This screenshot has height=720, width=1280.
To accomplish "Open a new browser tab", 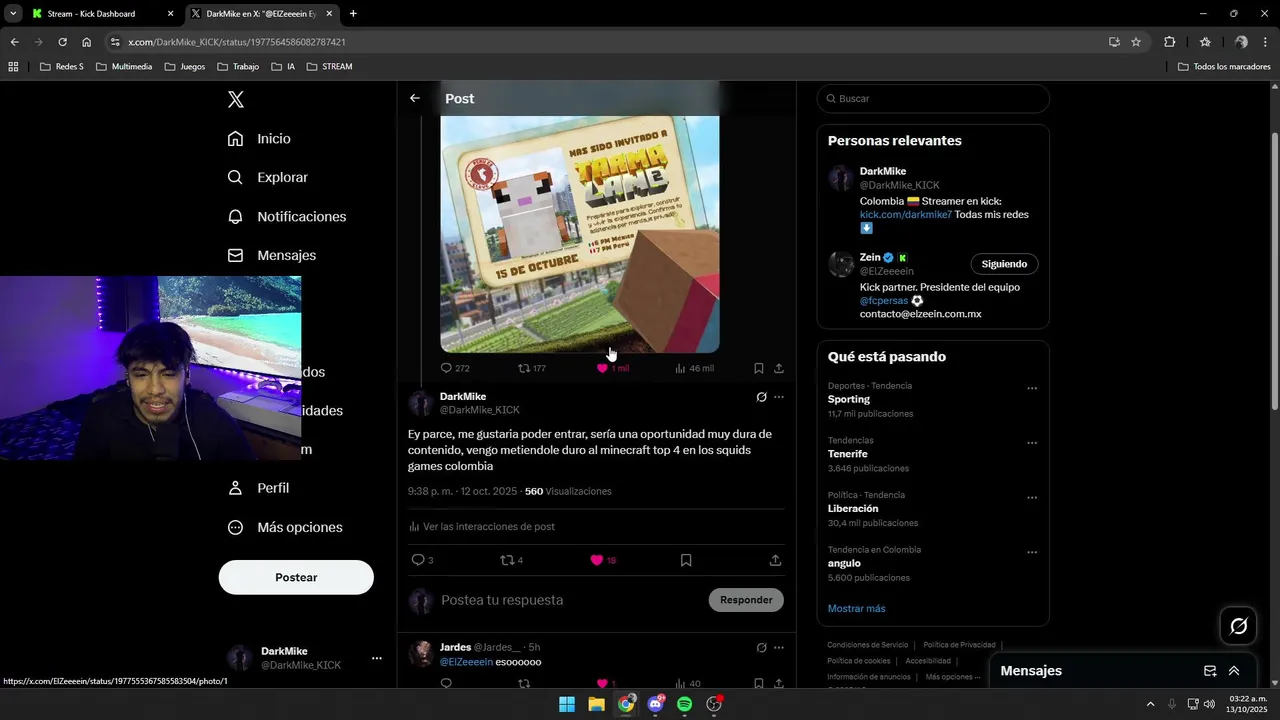I will click(x=353, y=14).
